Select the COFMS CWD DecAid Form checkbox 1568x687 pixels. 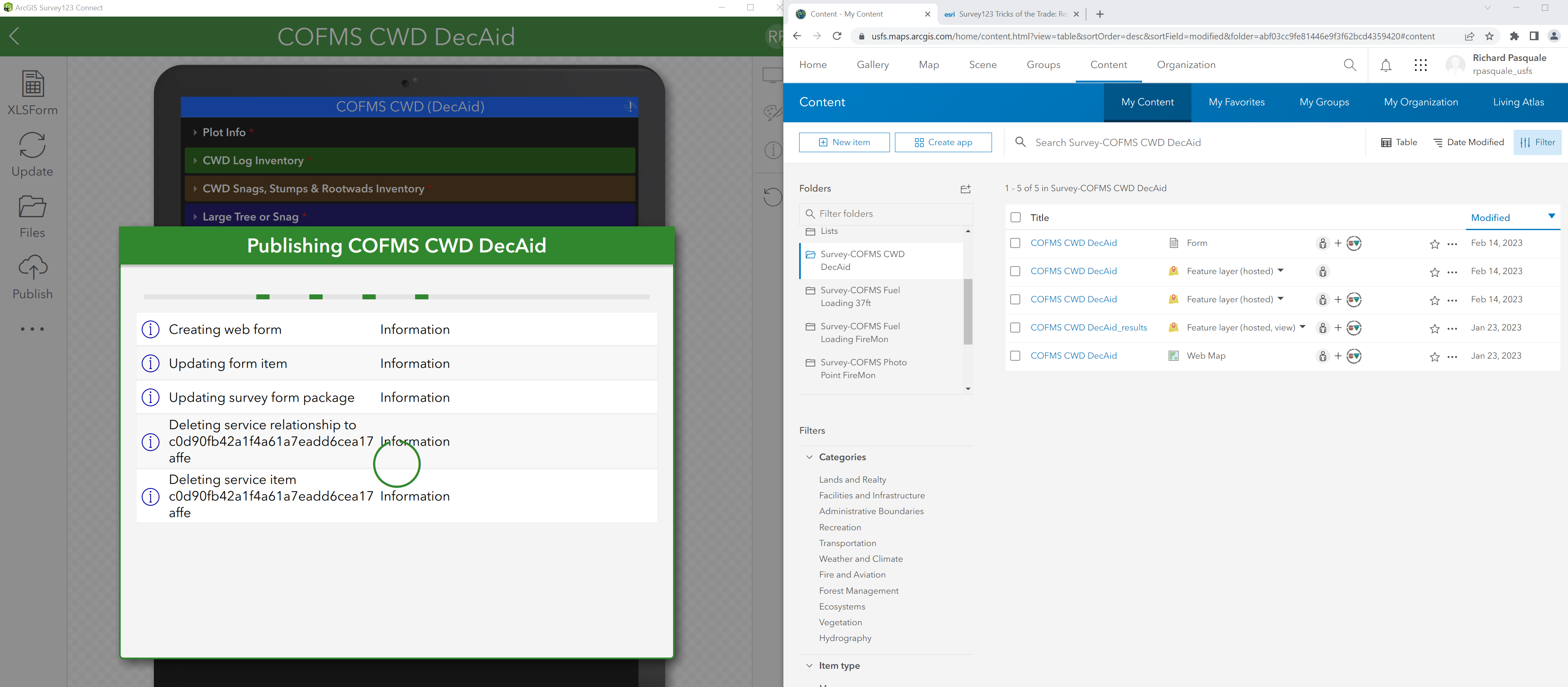point(1015,243)
